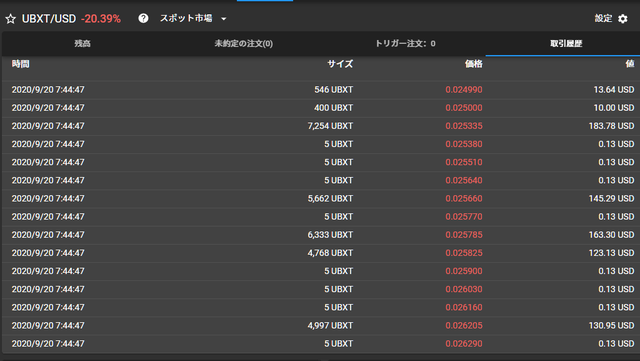Screen dimensions: 640x361
Task: Click price 0.026030
Action: tap(464, 289)
